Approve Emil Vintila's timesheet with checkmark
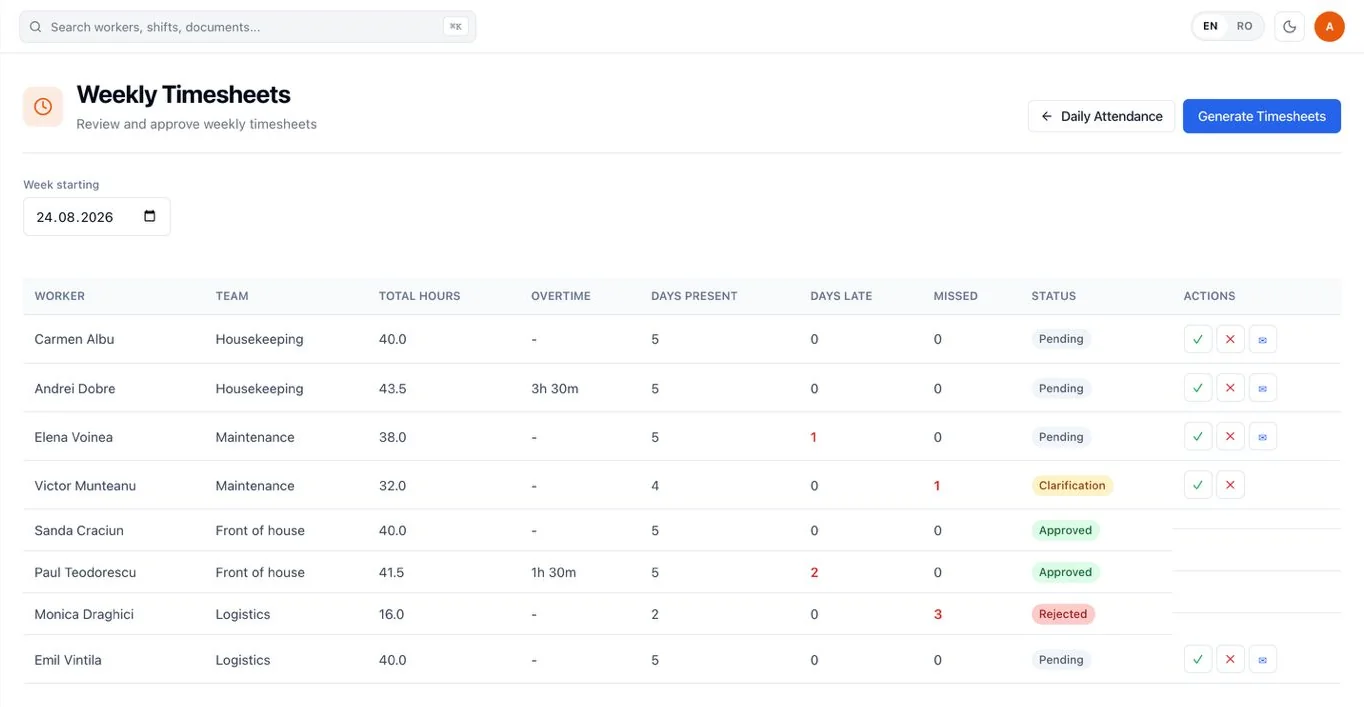 (1198, 659)
